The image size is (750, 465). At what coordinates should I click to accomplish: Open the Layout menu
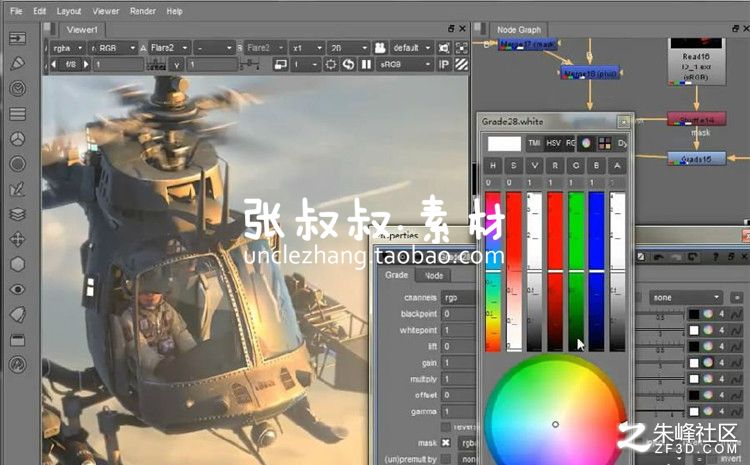click(69, 11)
